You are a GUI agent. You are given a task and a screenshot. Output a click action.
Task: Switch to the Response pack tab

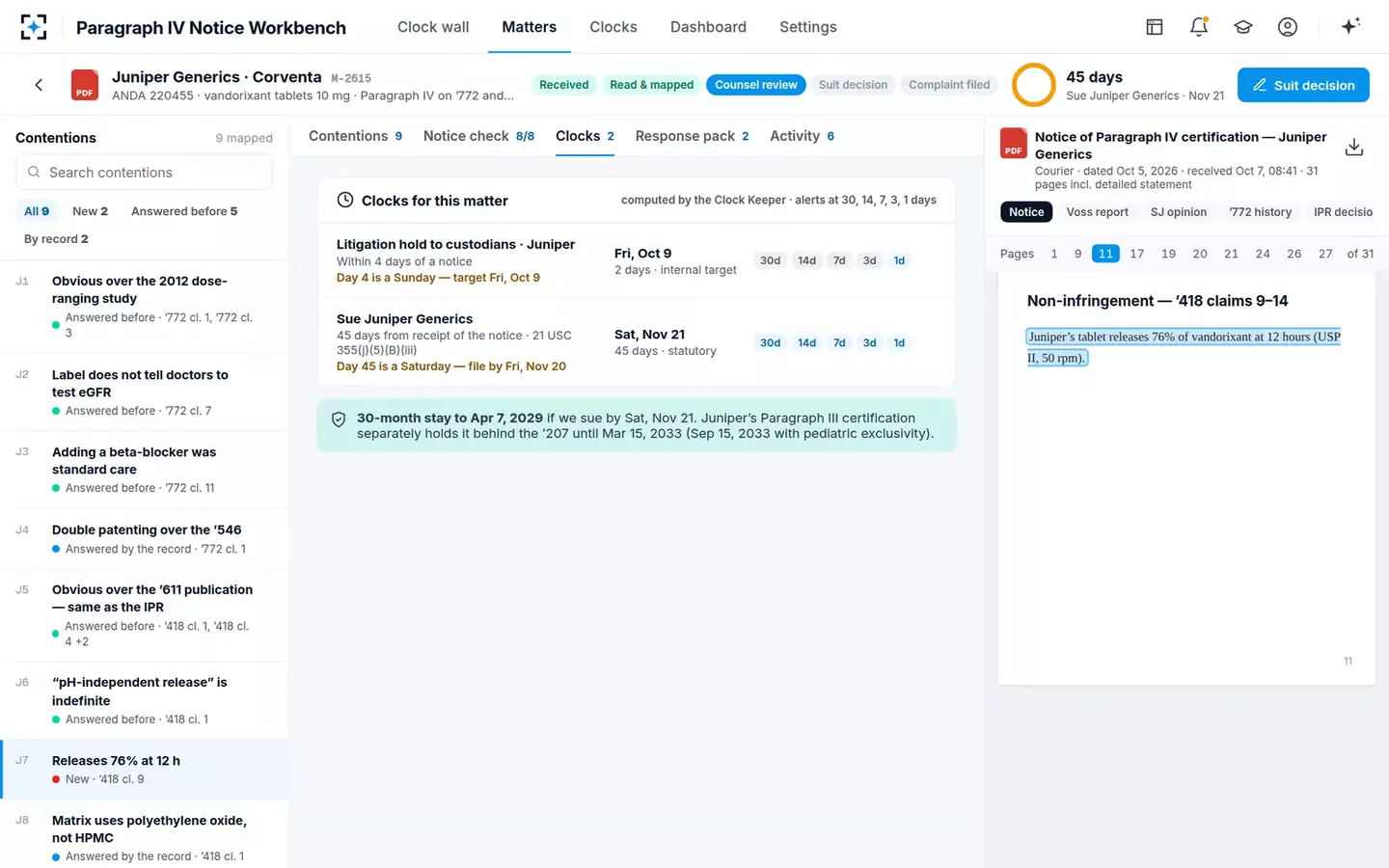(x=692, y=136)
